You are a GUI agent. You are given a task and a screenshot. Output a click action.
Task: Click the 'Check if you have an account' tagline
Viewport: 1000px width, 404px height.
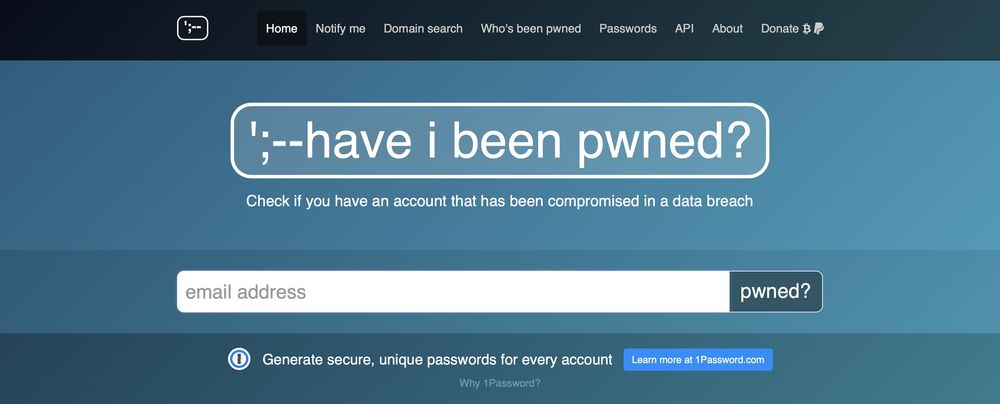point(500,201)
